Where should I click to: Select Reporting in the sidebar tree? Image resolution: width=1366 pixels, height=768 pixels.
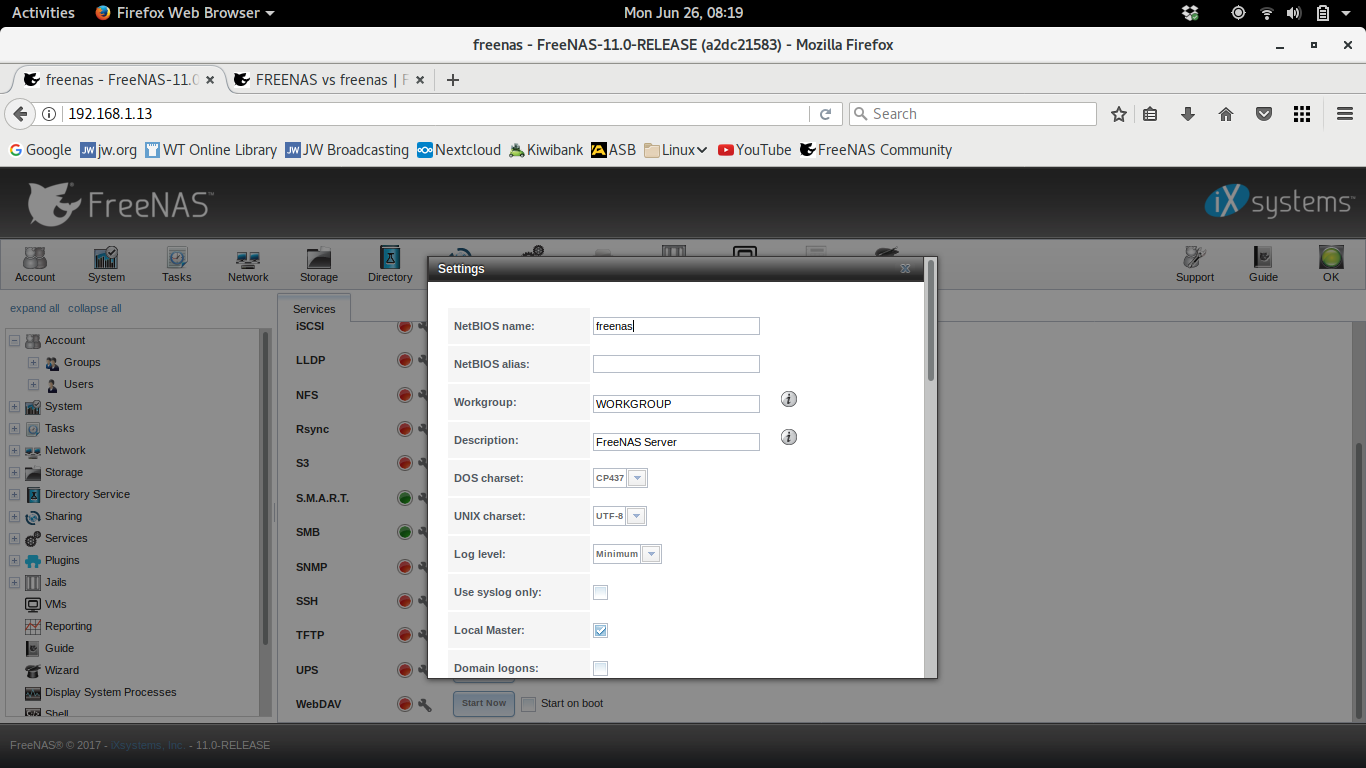coord(68,627)
